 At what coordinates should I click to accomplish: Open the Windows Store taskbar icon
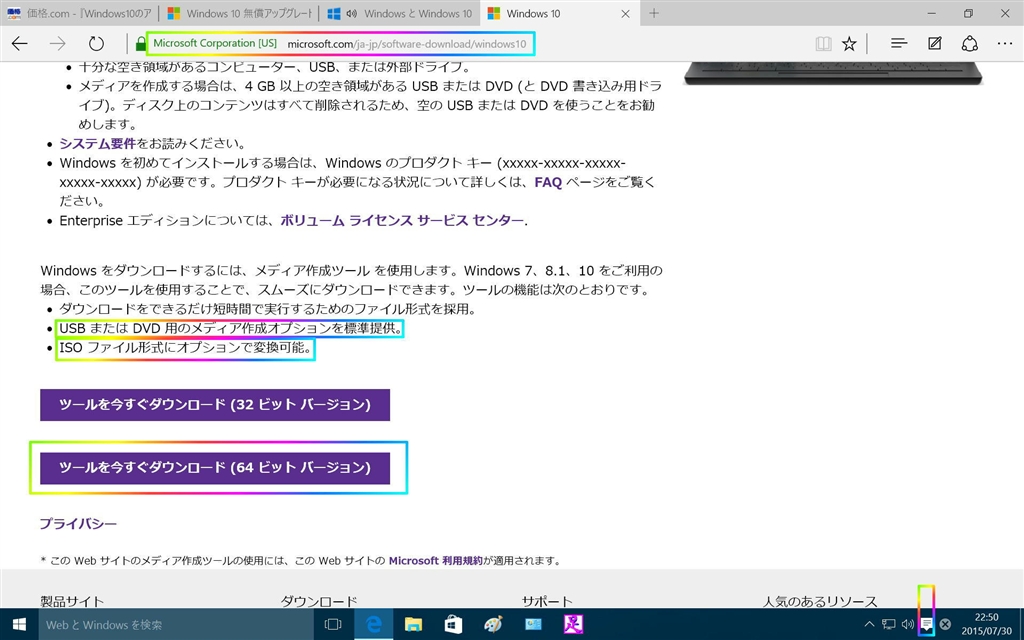[453, 624]
